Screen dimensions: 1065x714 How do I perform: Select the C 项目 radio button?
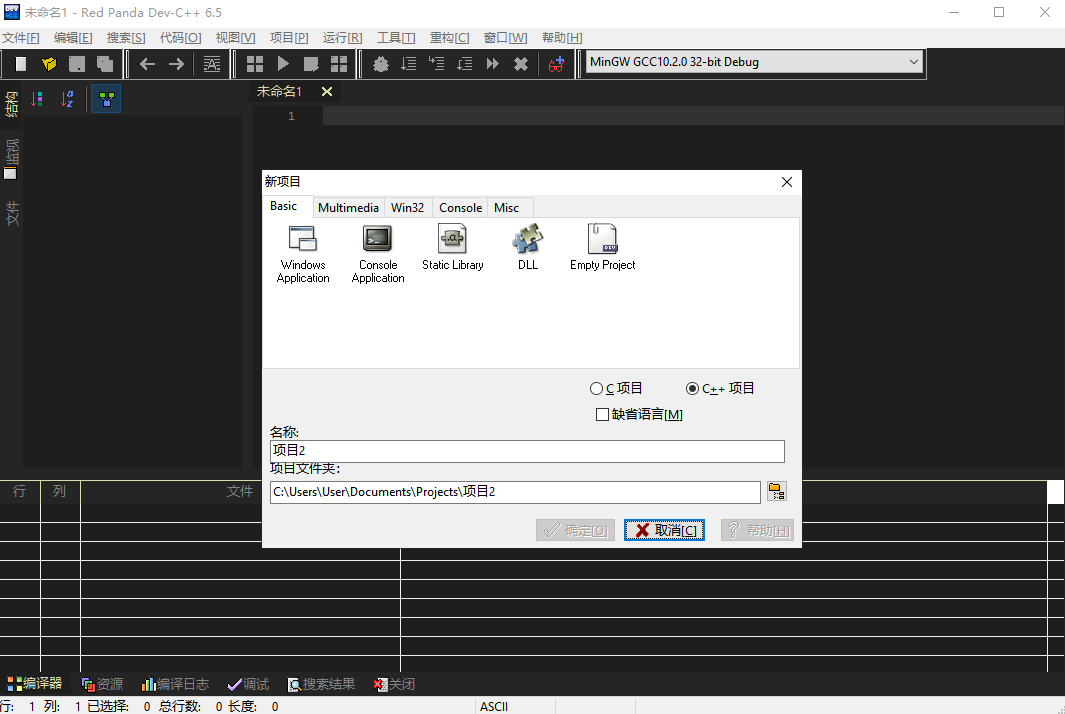(x=597, y=389)
